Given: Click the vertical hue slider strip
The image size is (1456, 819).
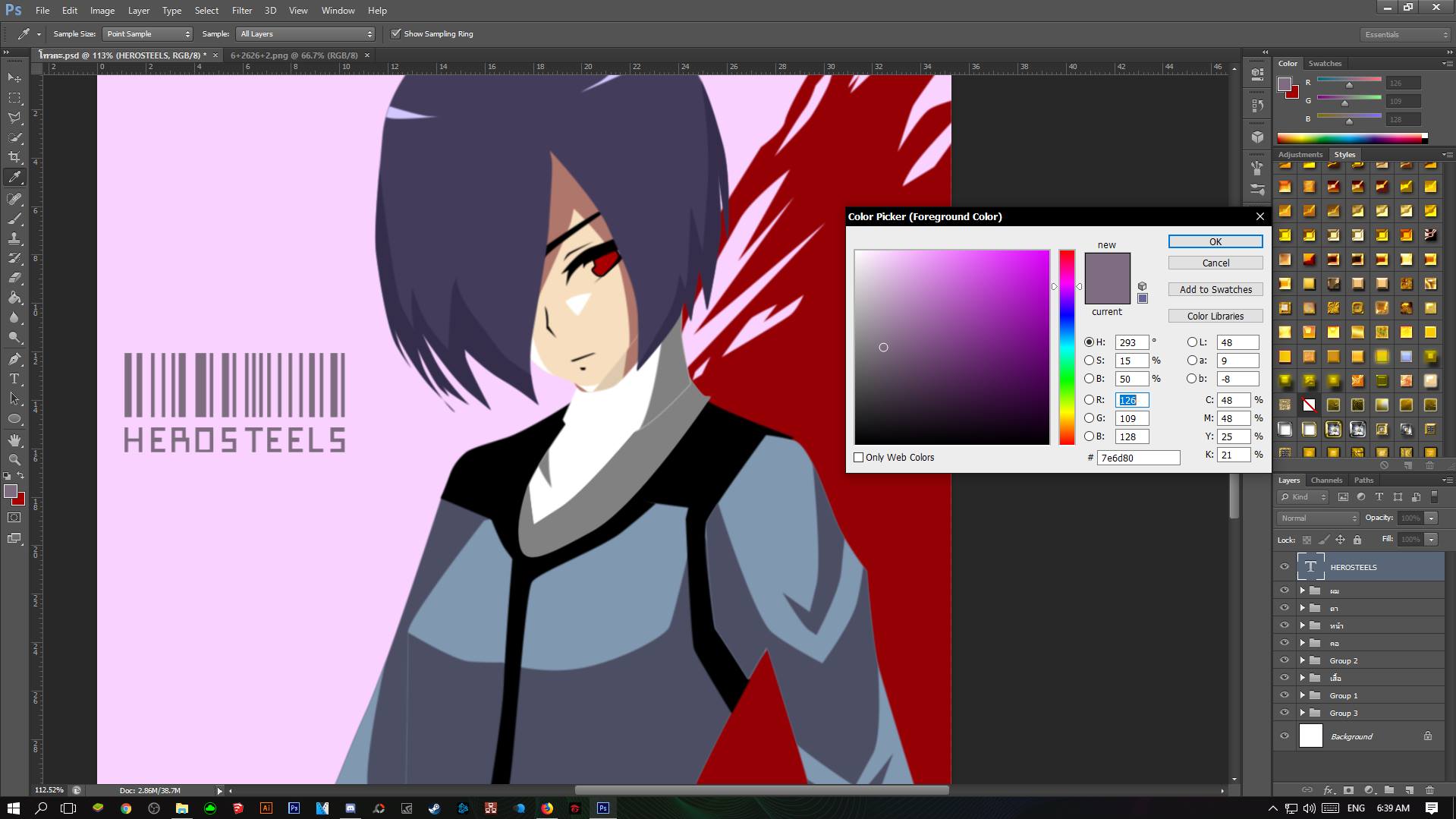Looking at the screenshot, I should click(x=1067, y=347).
